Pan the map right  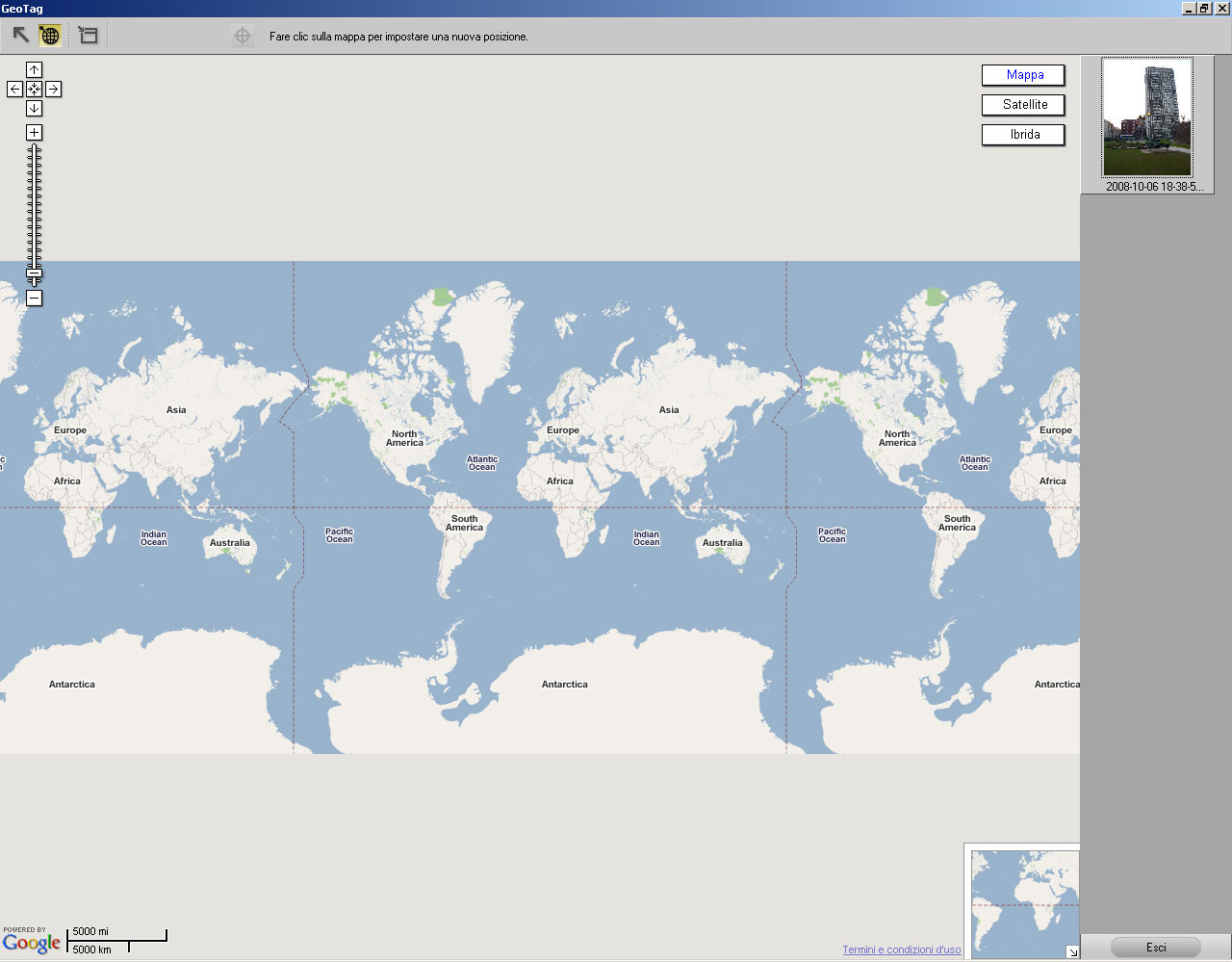(53, 89)
